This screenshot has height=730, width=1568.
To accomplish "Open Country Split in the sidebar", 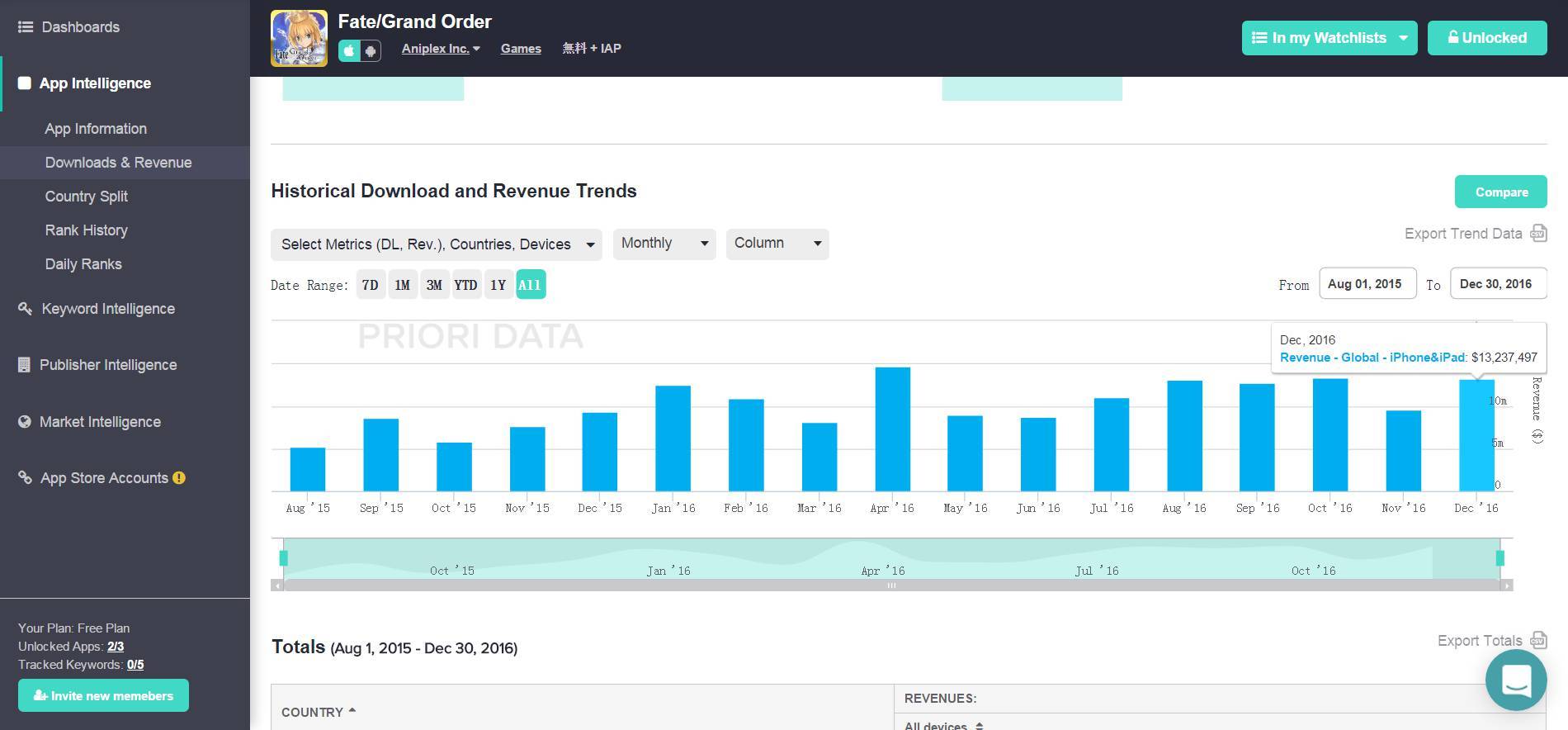I will point(87,197).
